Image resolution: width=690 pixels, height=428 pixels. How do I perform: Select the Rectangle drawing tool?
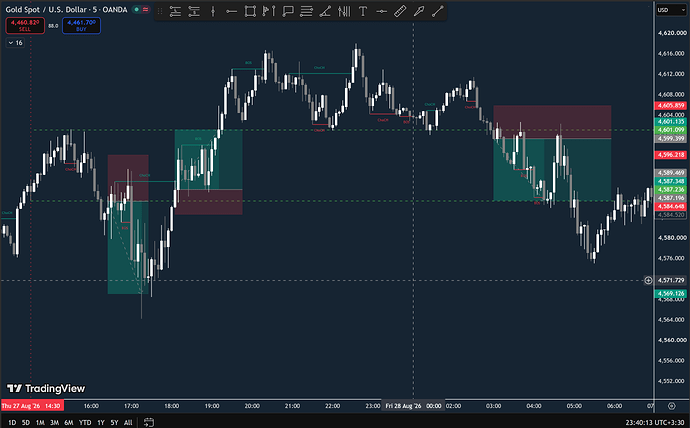[x=250, y=12]
